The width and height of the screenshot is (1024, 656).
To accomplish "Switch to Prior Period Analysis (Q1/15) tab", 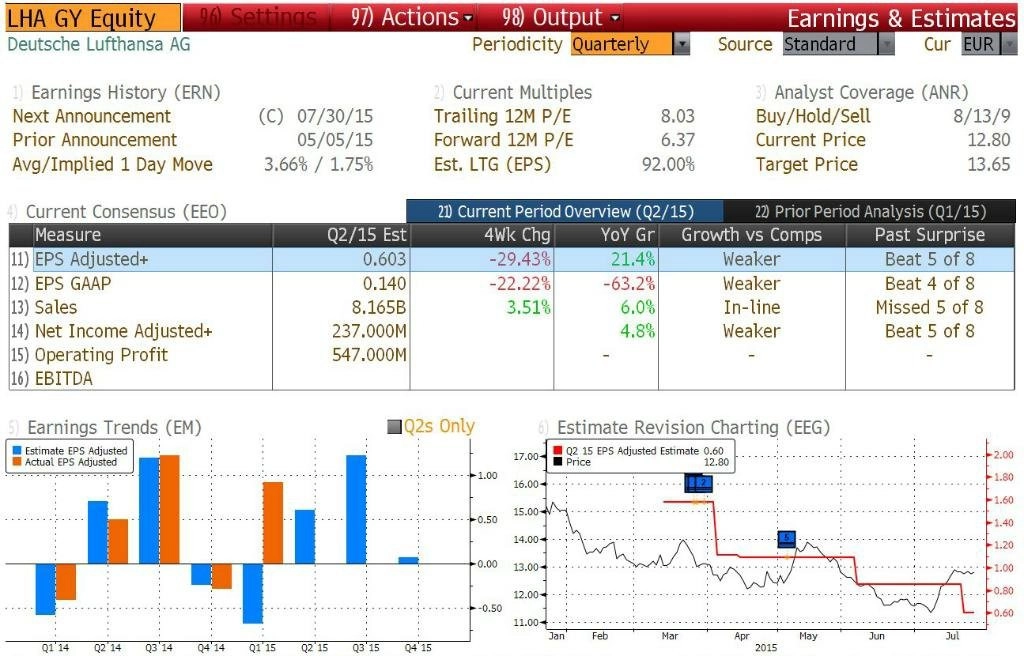I will (x=870, y=211).
